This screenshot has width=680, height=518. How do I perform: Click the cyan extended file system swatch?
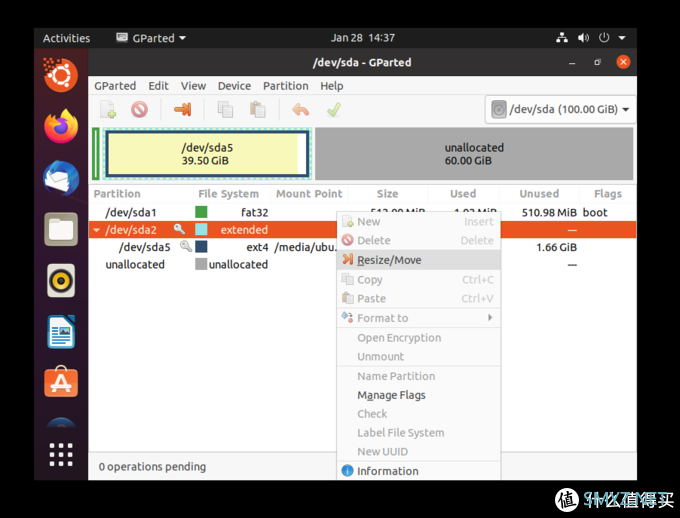[x=201, y=229]
